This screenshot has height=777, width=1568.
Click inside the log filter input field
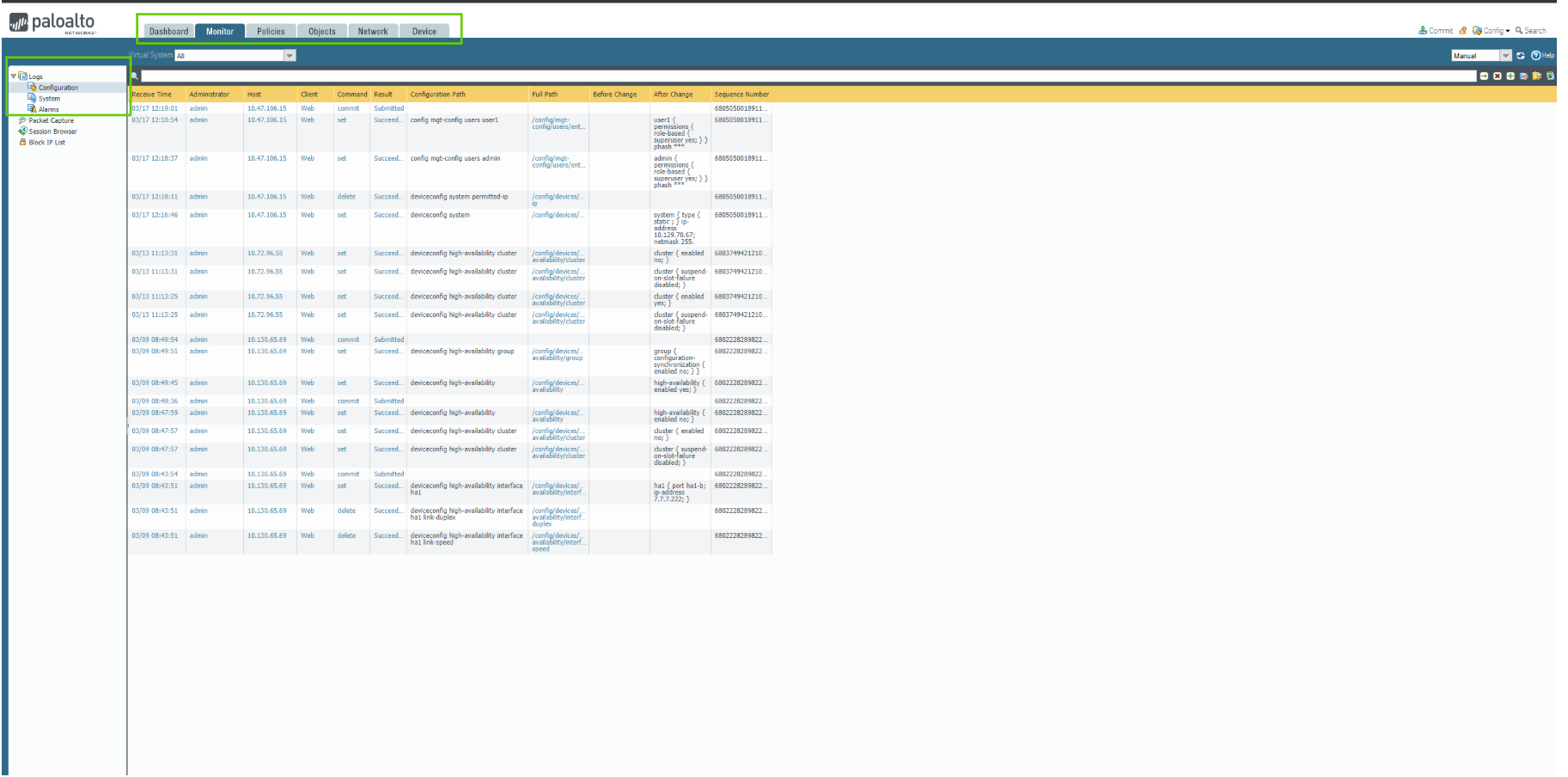point(808,76)
